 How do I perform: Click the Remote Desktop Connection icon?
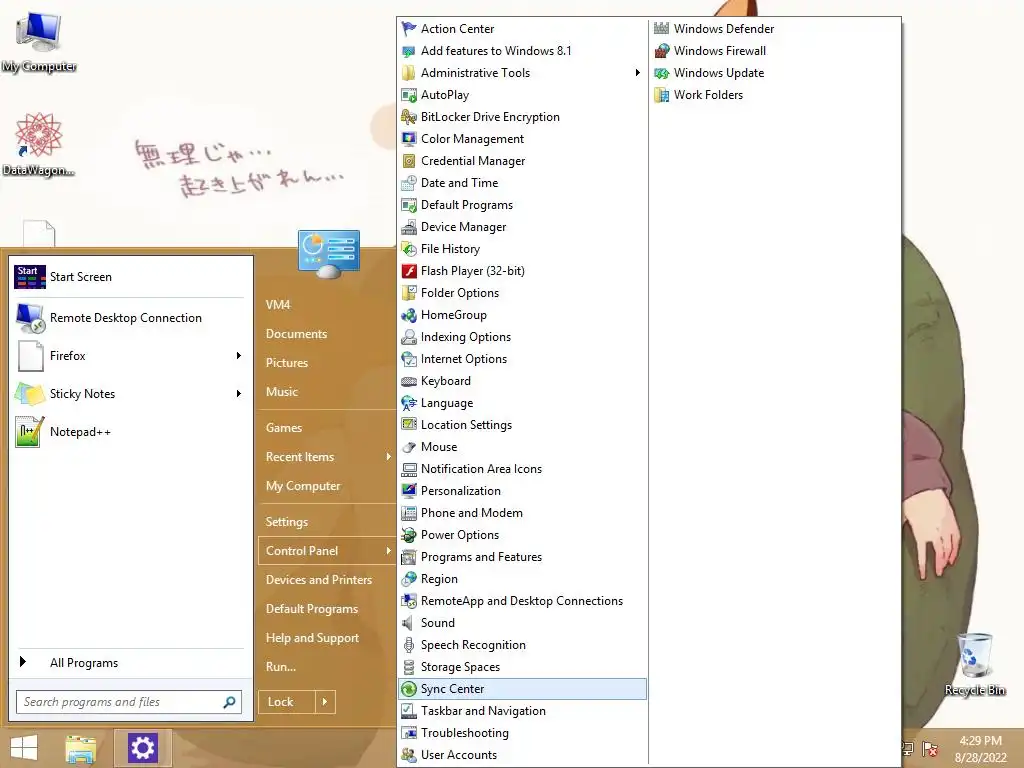(29, 318)
